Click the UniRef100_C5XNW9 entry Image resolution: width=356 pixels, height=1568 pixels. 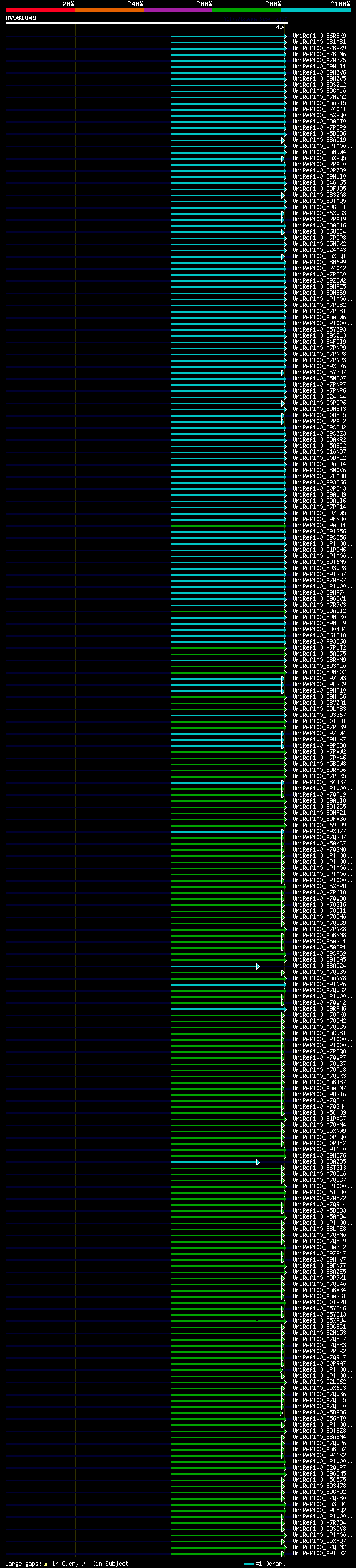coord(319,1131)
